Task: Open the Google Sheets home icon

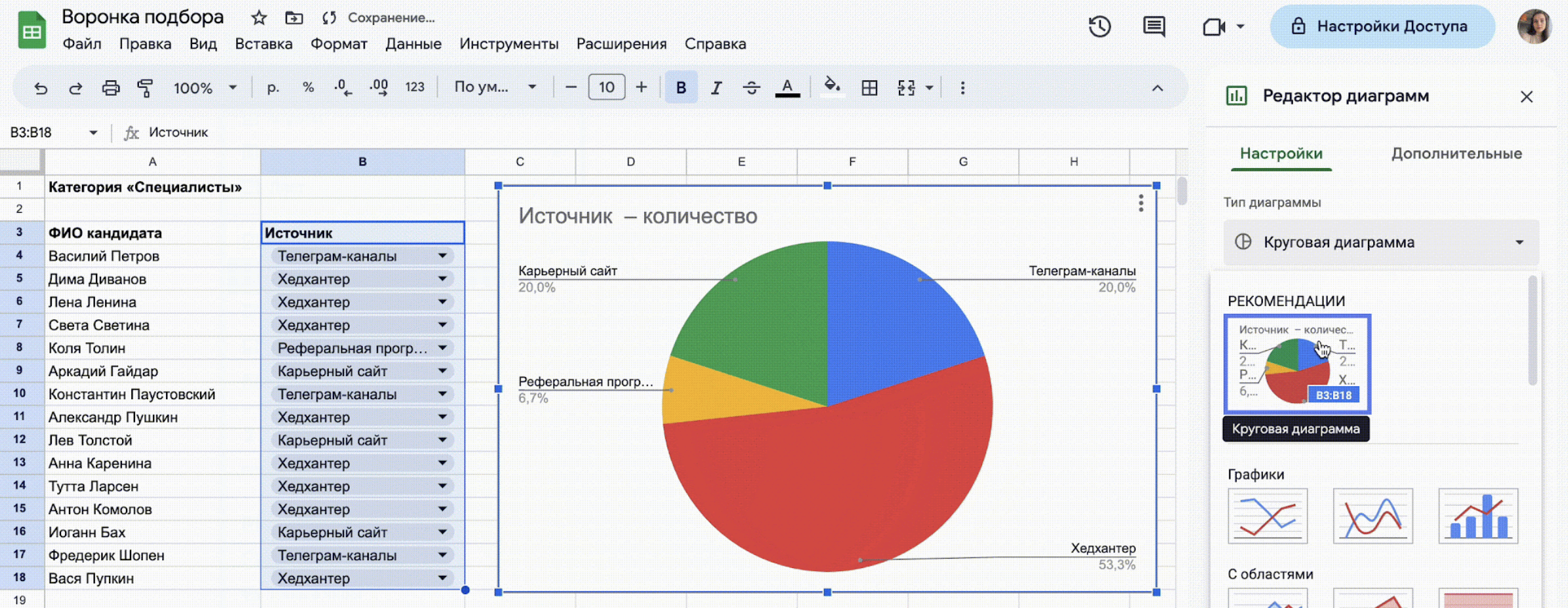Action: pos(31,30)
